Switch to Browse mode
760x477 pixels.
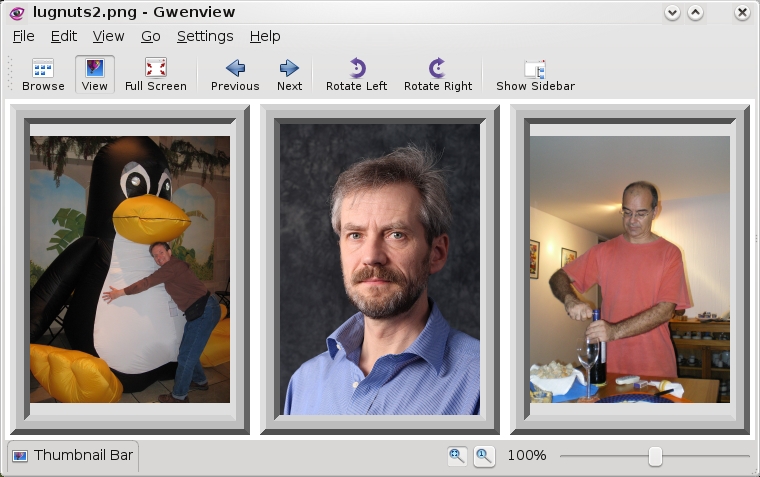click(43, 75)
